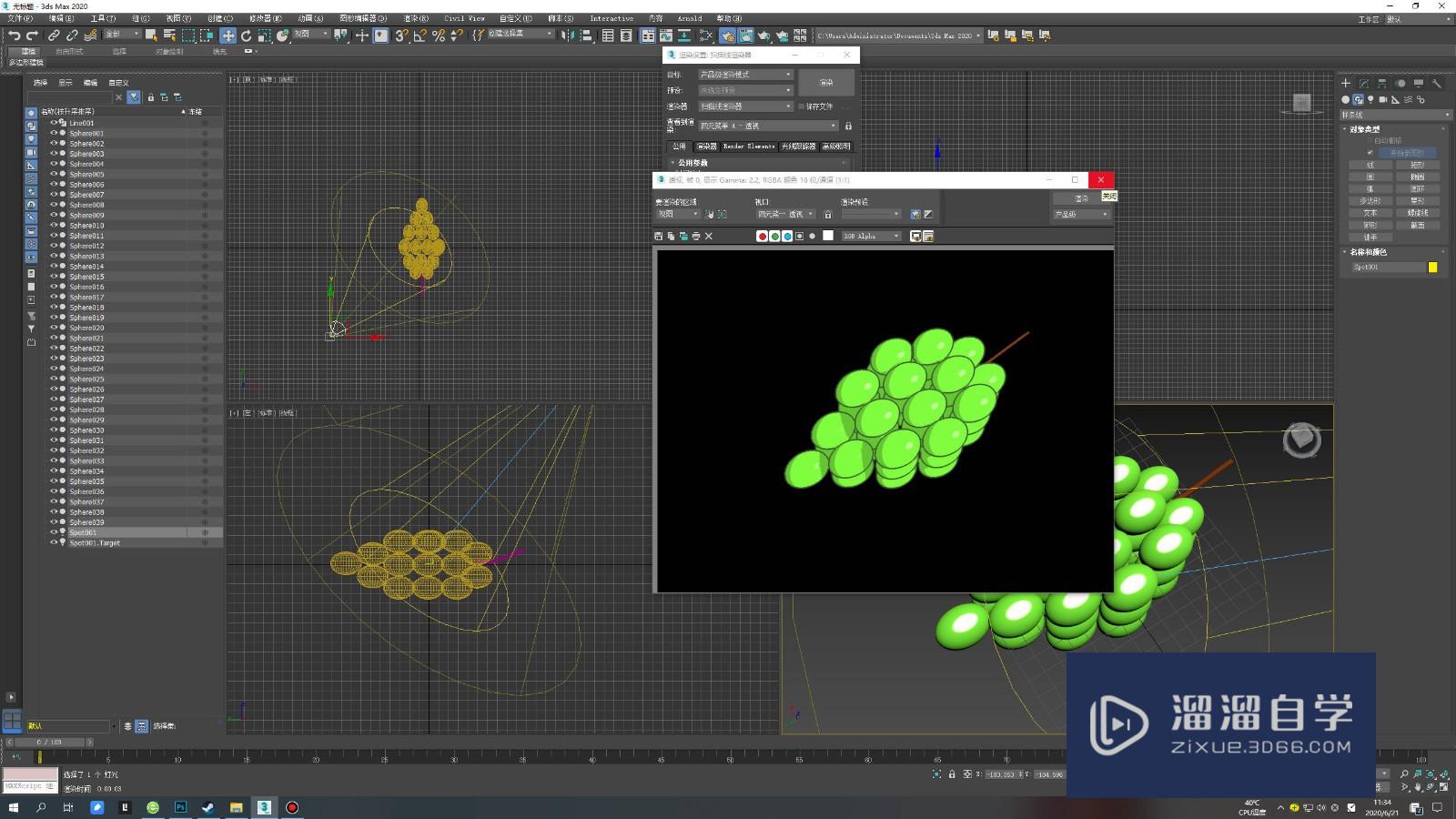Toggle the Percent Snap icon

coord(439,35)
